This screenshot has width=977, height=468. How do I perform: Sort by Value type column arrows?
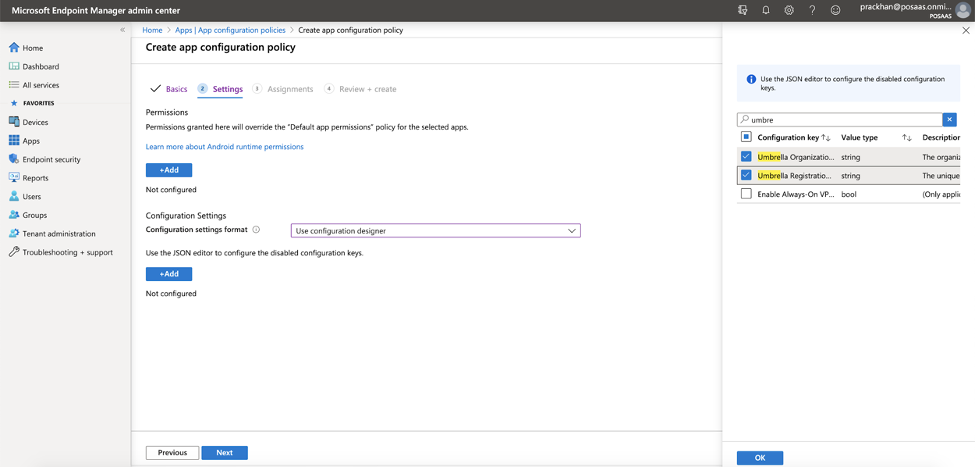pyautogui.click(x=907, y=138)
